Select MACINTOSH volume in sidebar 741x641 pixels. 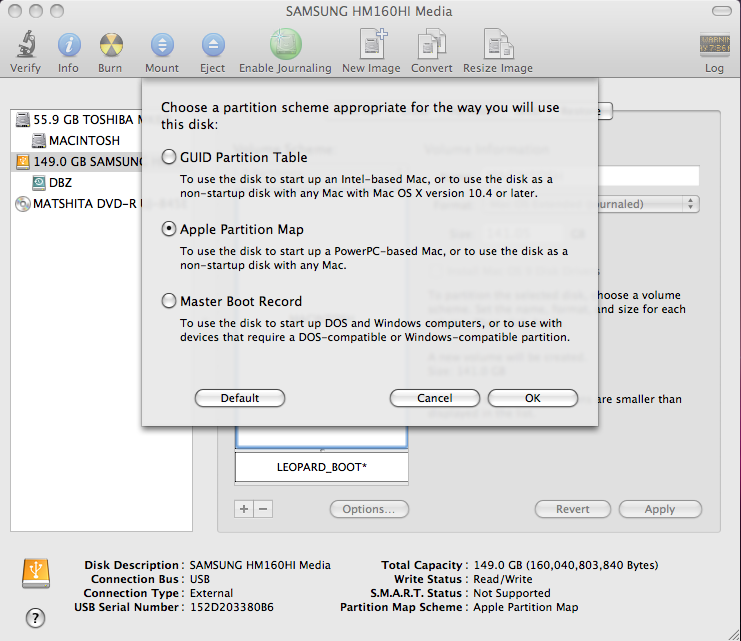point(78,141)
